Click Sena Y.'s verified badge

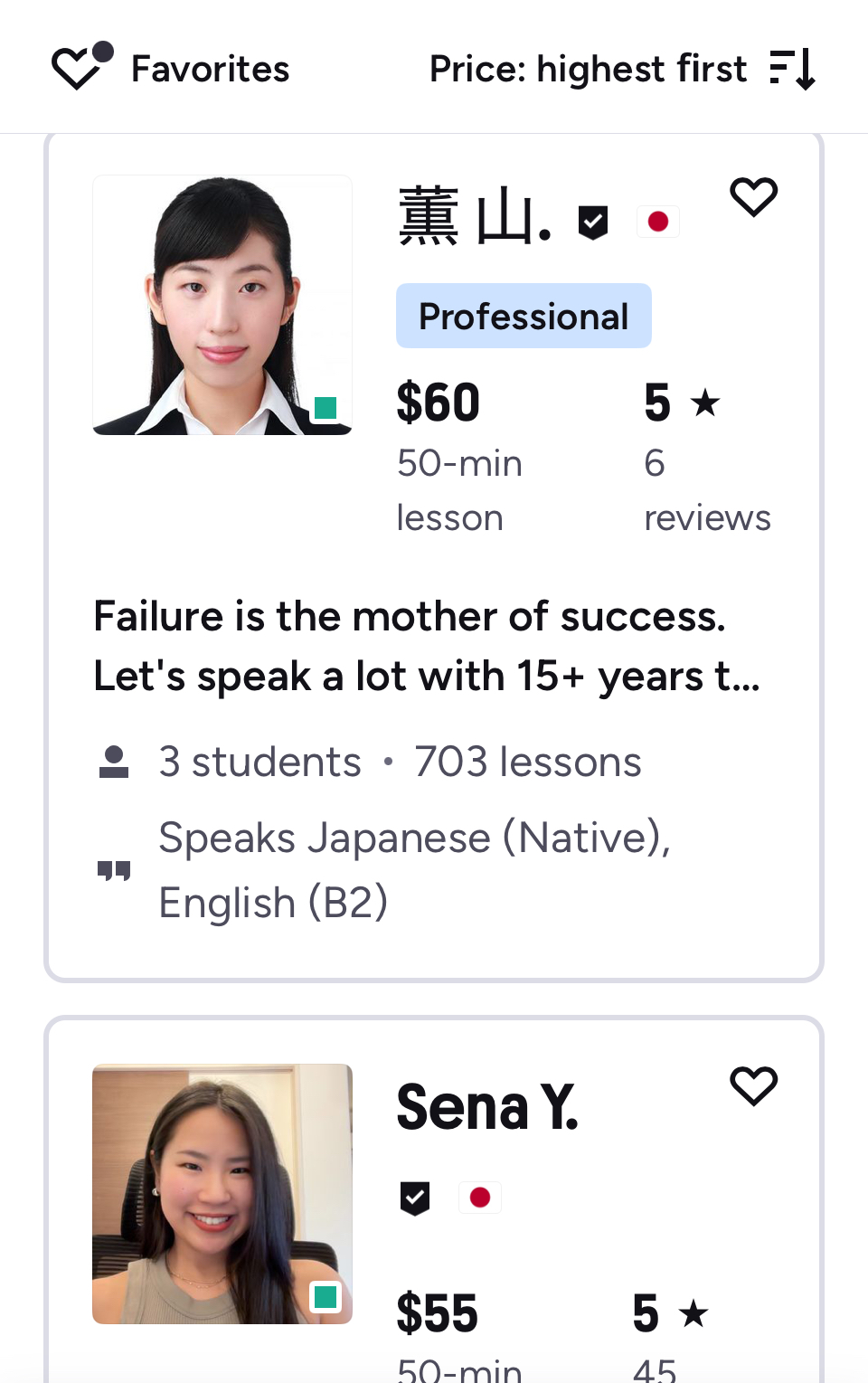tap(415, 1198)
